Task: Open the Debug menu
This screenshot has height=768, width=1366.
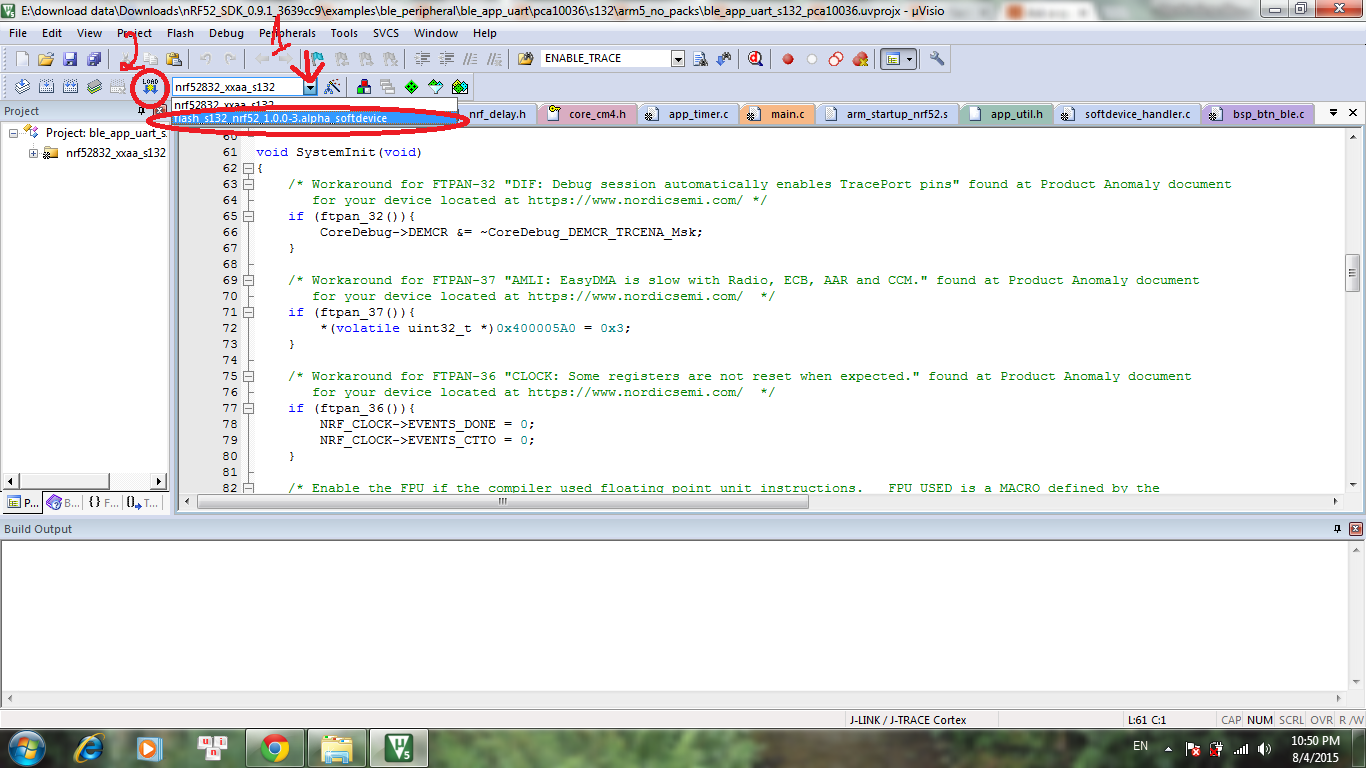Action: (226, 33)
